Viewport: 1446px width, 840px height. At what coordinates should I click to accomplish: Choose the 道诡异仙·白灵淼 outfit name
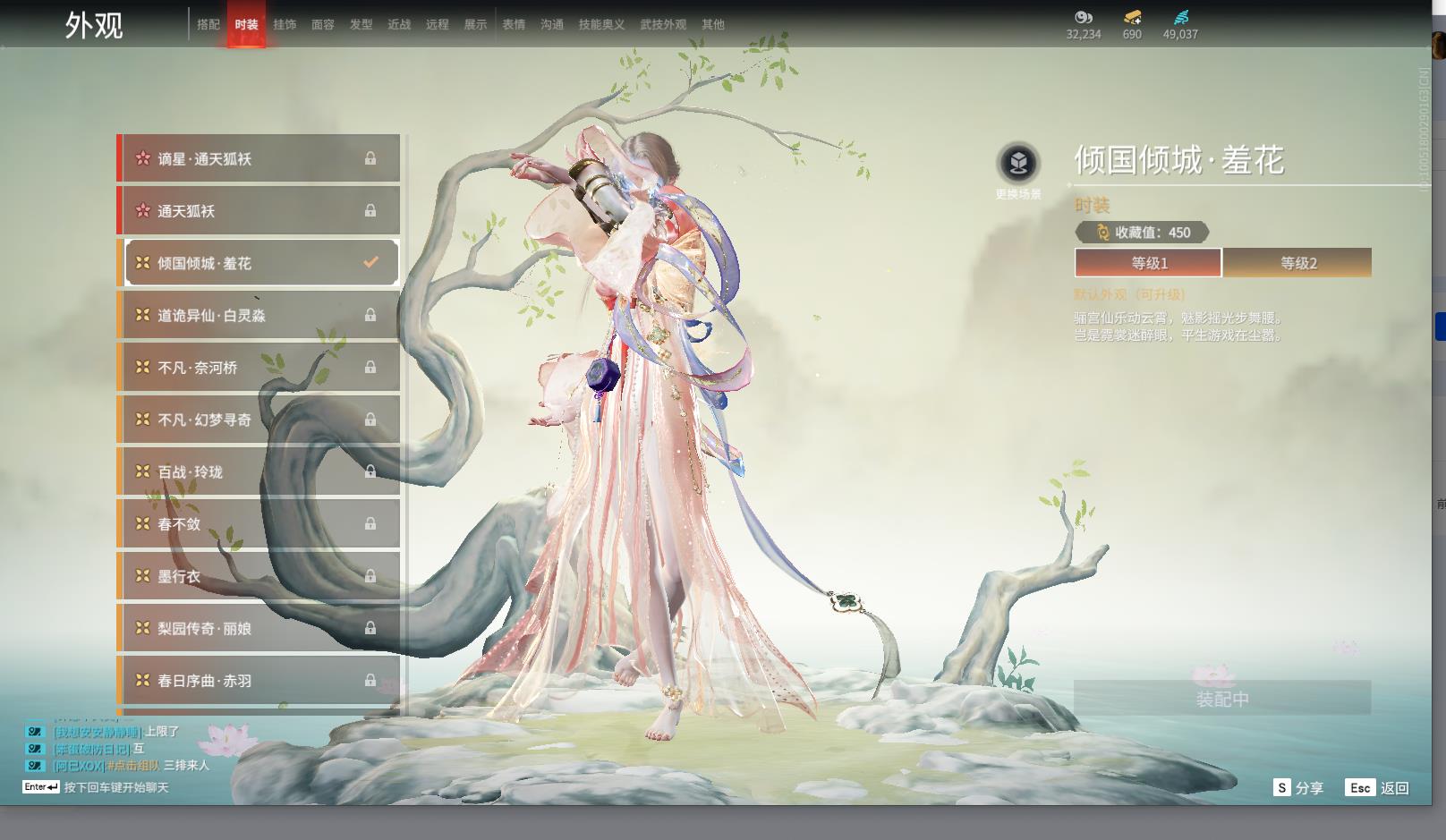[x=212, y=316]
